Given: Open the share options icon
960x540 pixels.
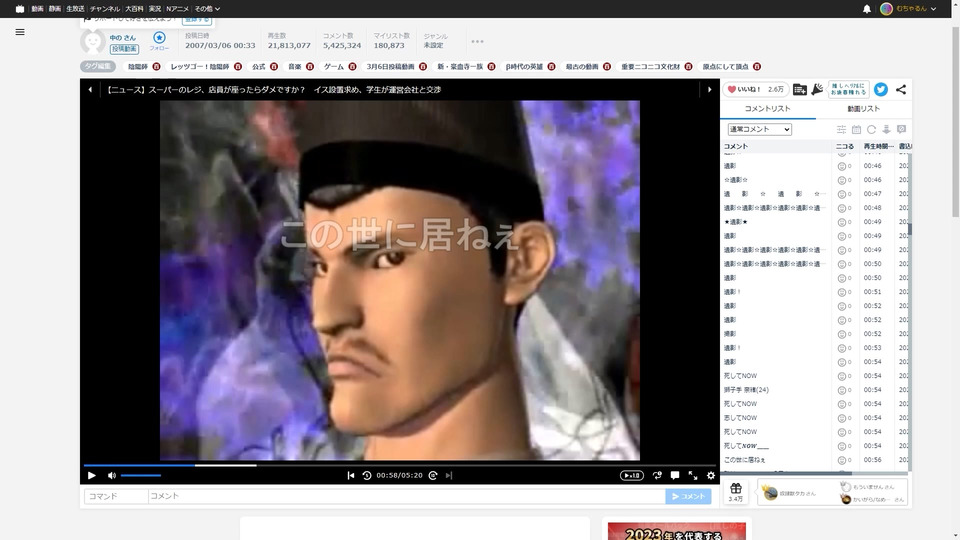Looking at the screenshot, I should pos(901,89).
